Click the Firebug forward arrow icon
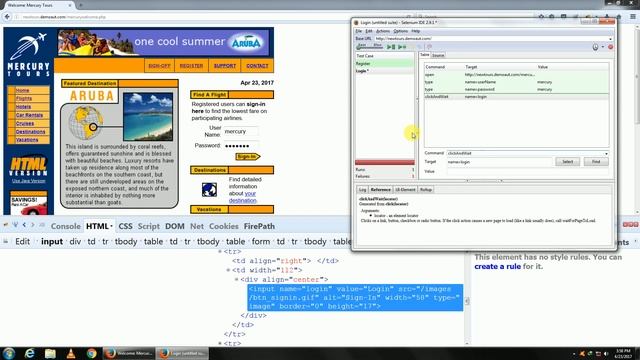The height and width of the screenshot is (360, 640). coord(33,225)
